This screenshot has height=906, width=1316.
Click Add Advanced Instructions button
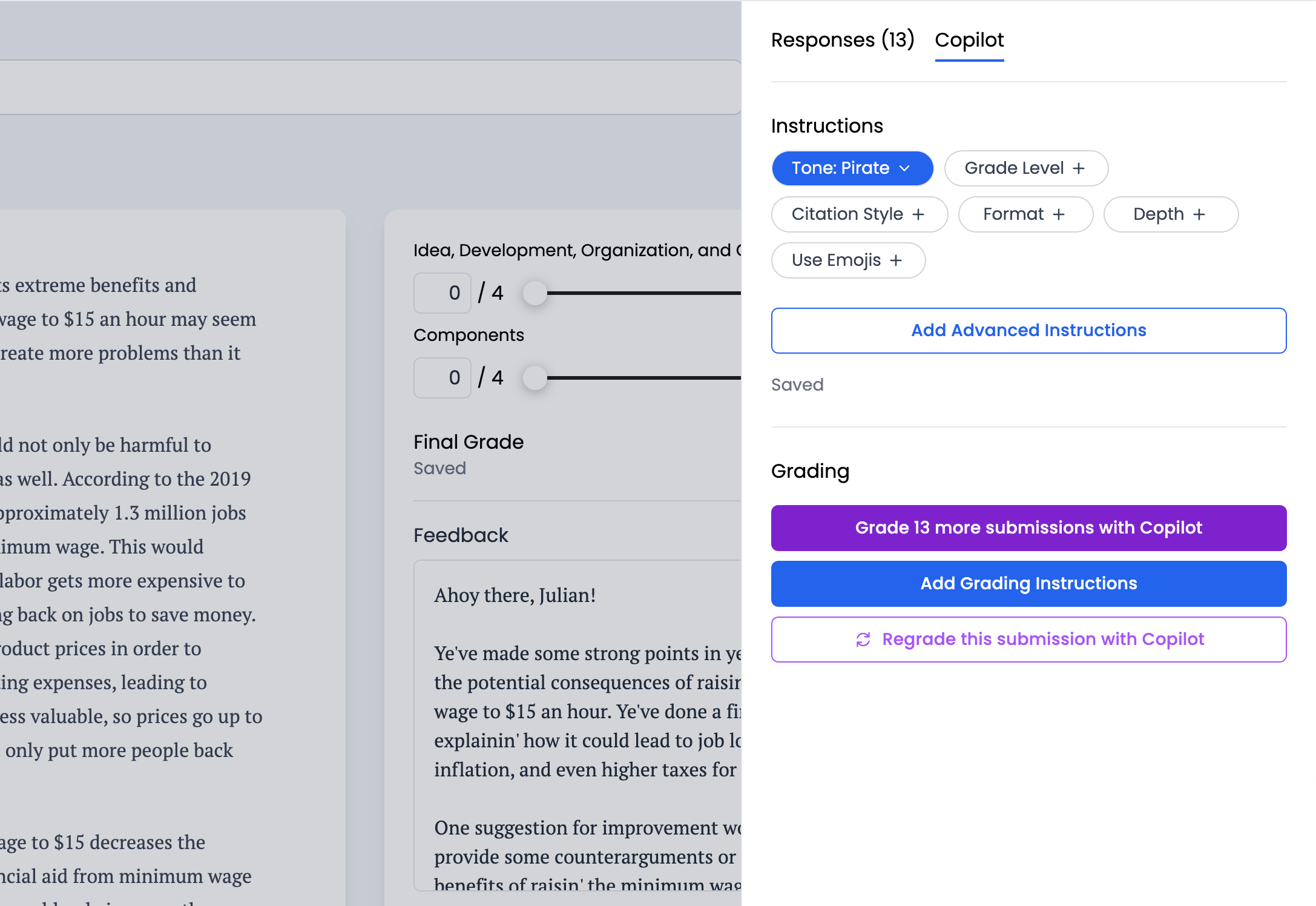click(1028, 331)
